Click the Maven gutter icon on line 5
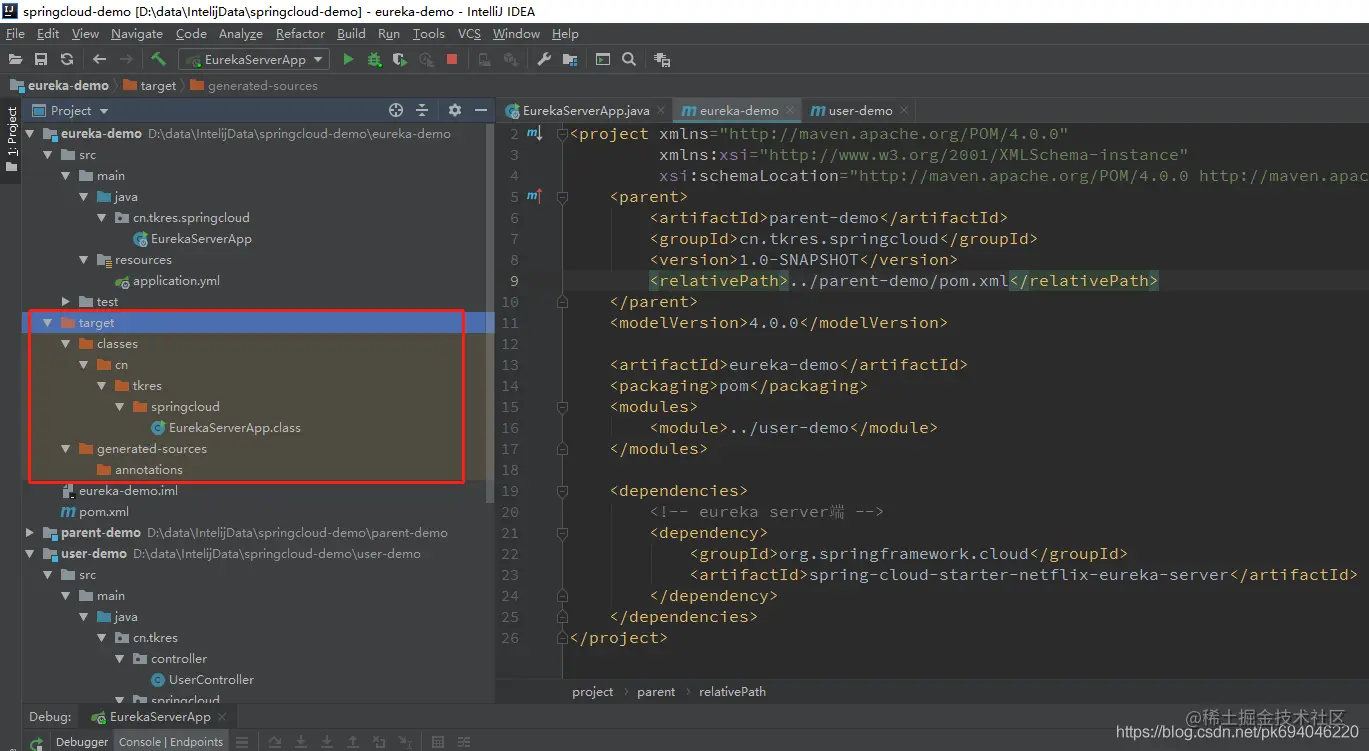The width and height of the screenshot is (1369, 751). pyautogui.click(x=534, y=196)
